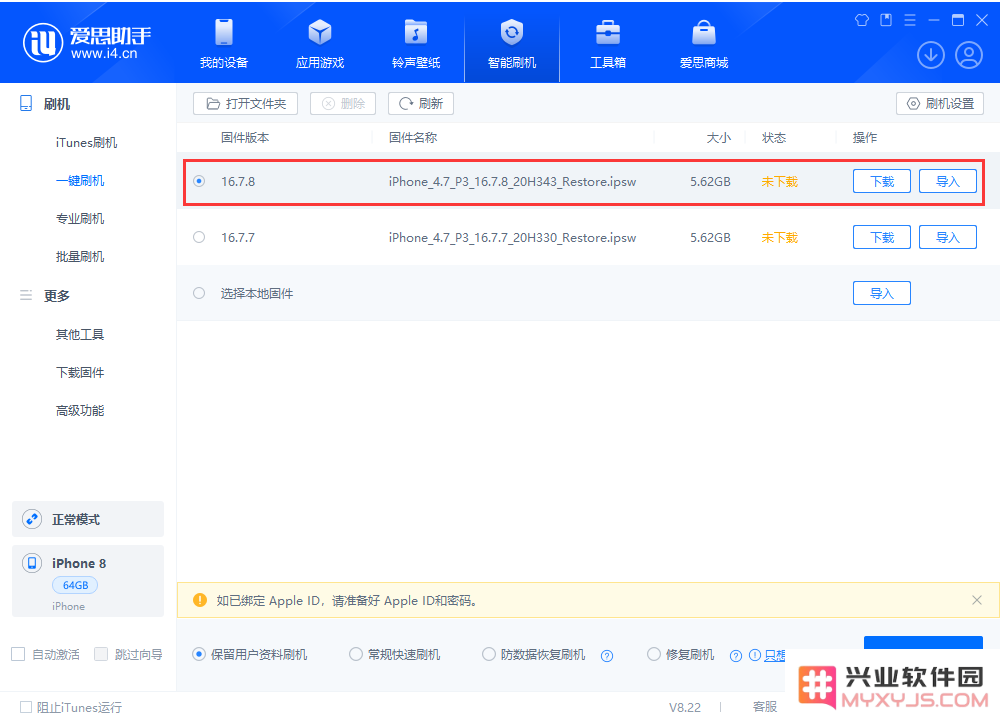
Task: Select 专业刷机 in sidebar
Action: [x=80, y=219]
